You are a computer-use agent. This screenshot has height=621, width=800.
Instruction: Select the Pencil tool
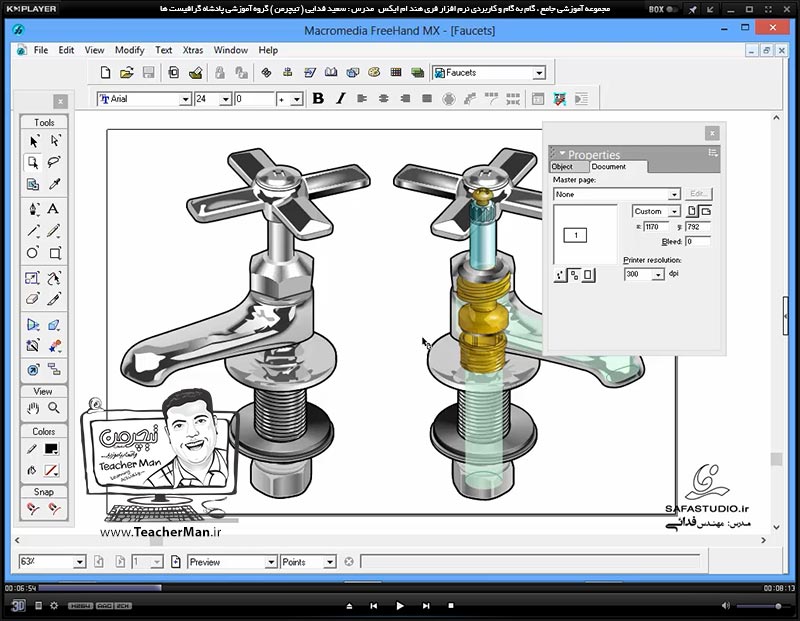click(x=55, y=231)
